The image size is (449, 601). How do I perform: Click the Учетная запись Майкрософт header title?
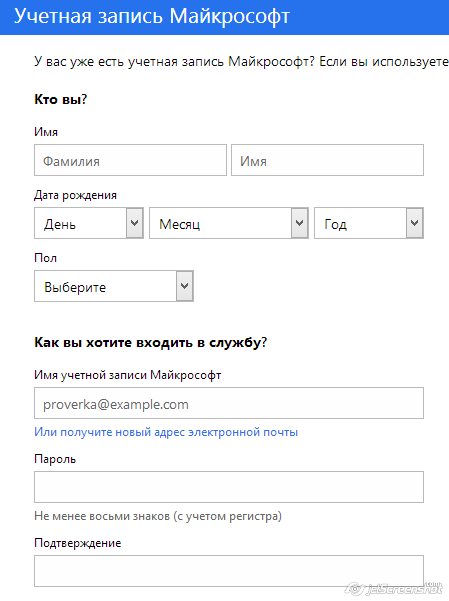click(152, 16)
